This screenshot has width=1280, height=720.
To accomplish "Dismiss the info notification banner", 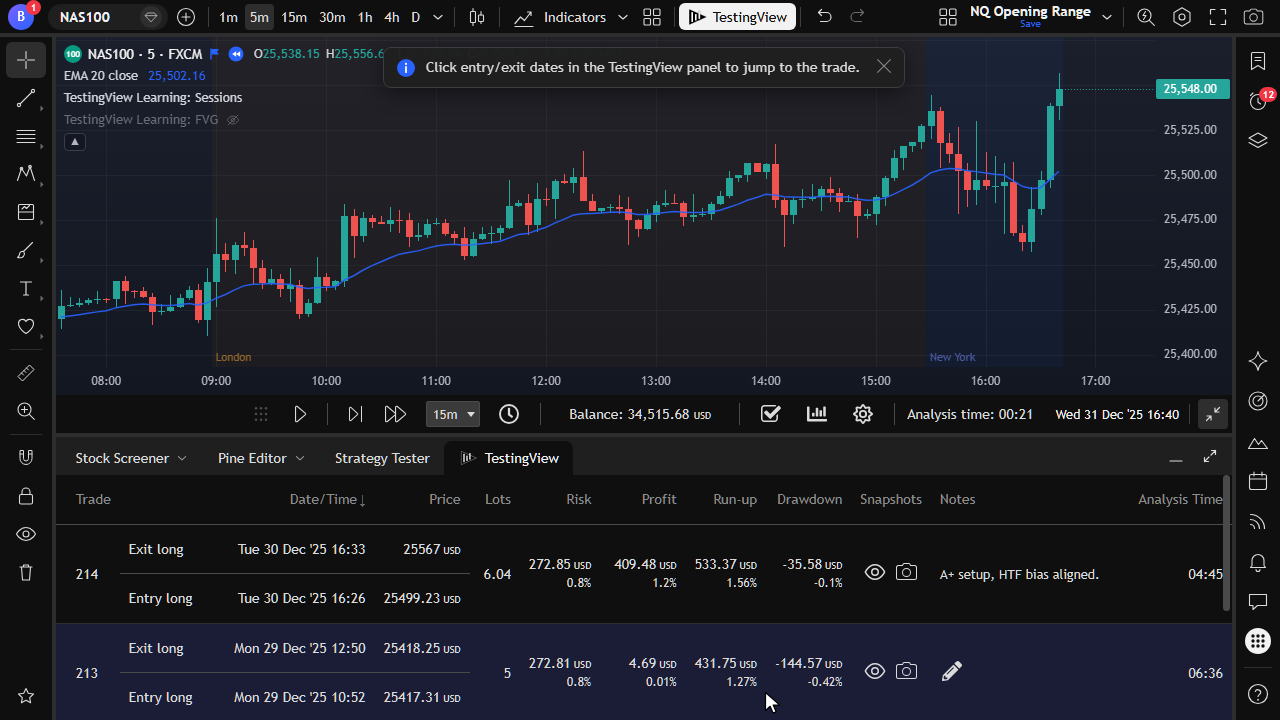I will tap(884, 66).
